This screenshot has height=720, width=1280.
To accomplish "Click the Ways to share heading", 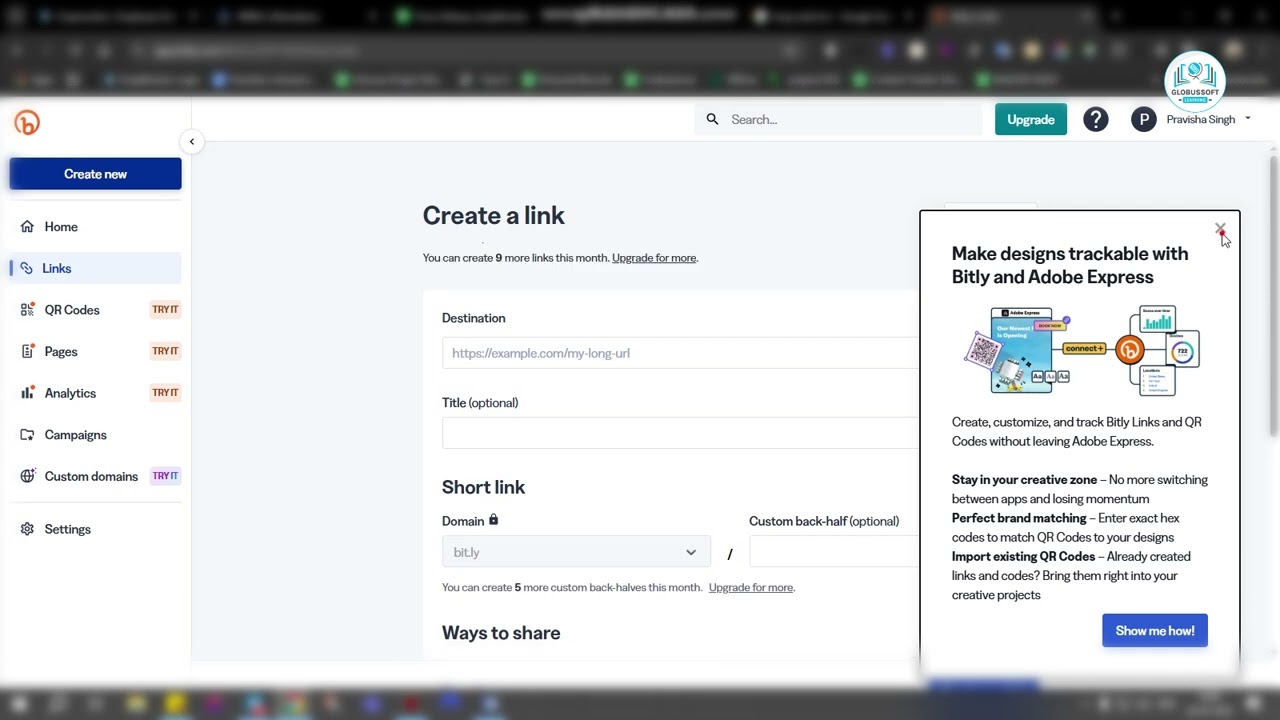I will tap(501, 633).
